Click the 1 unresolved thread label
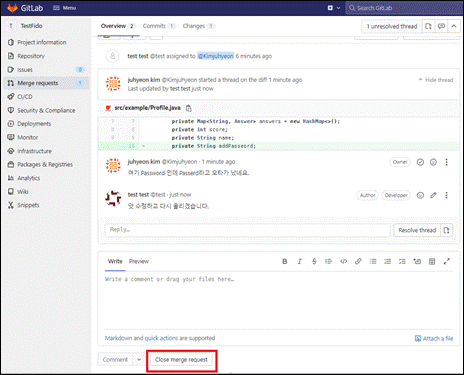The height and width of the screenshot is (375, 464). tap(392, 26)
